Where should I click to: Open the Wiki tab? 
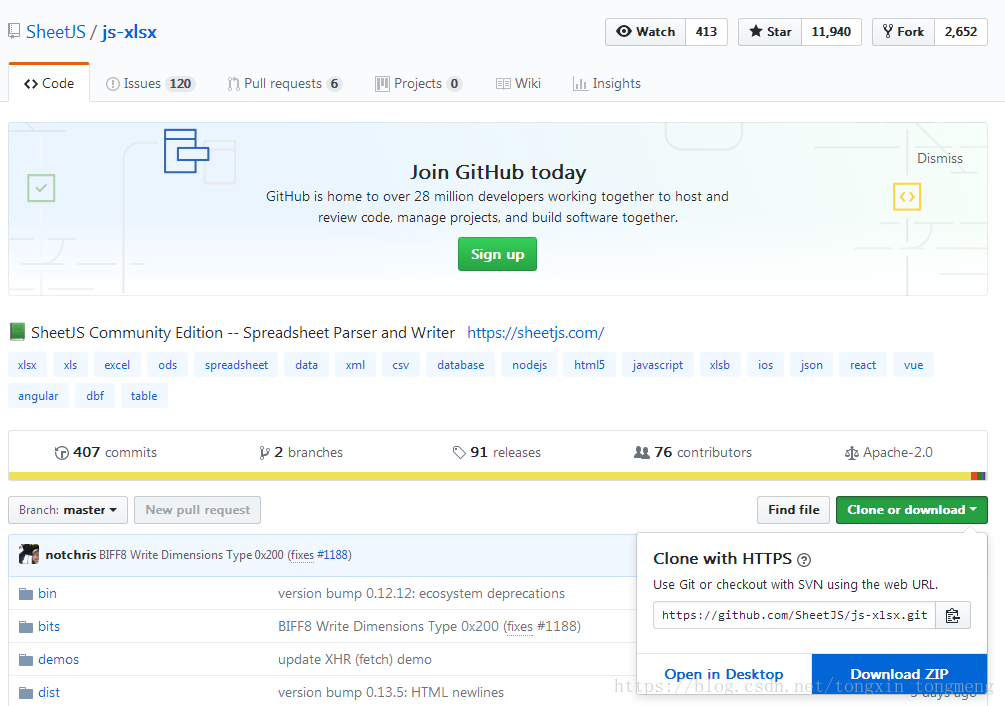519,84
